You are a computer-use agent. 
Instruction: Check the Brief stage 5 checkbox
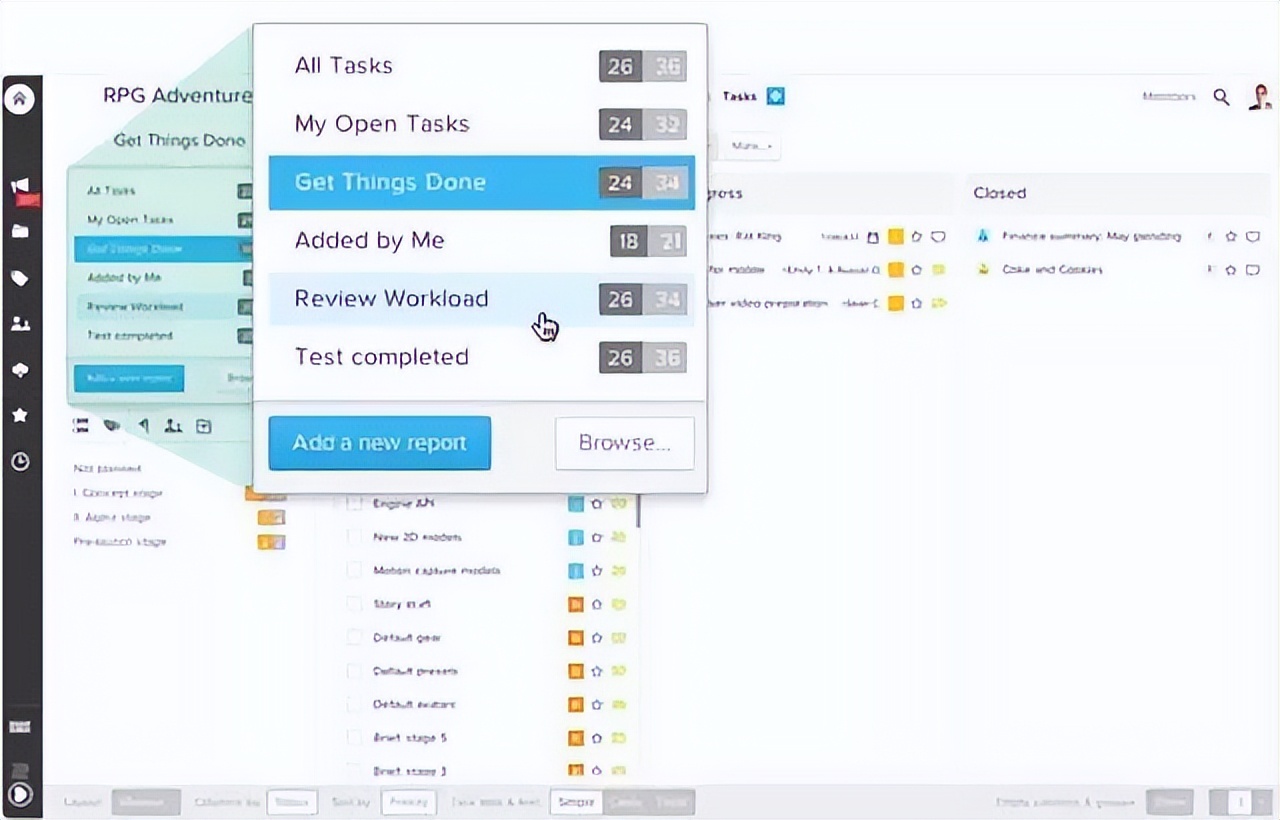354,737
